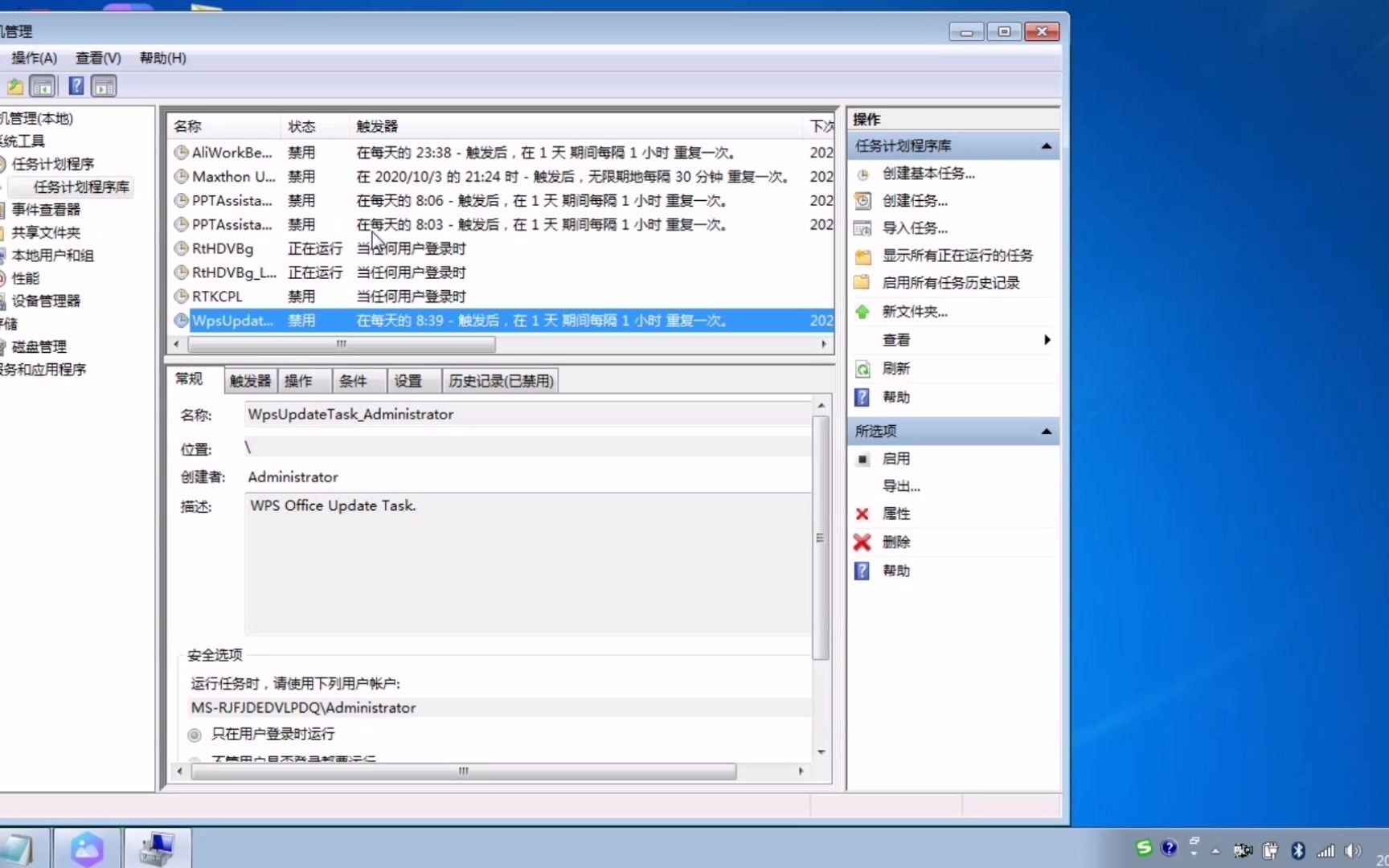Click the green arrow 新文件夹 icon
The image size is (1389, 868).
(862, 312)
